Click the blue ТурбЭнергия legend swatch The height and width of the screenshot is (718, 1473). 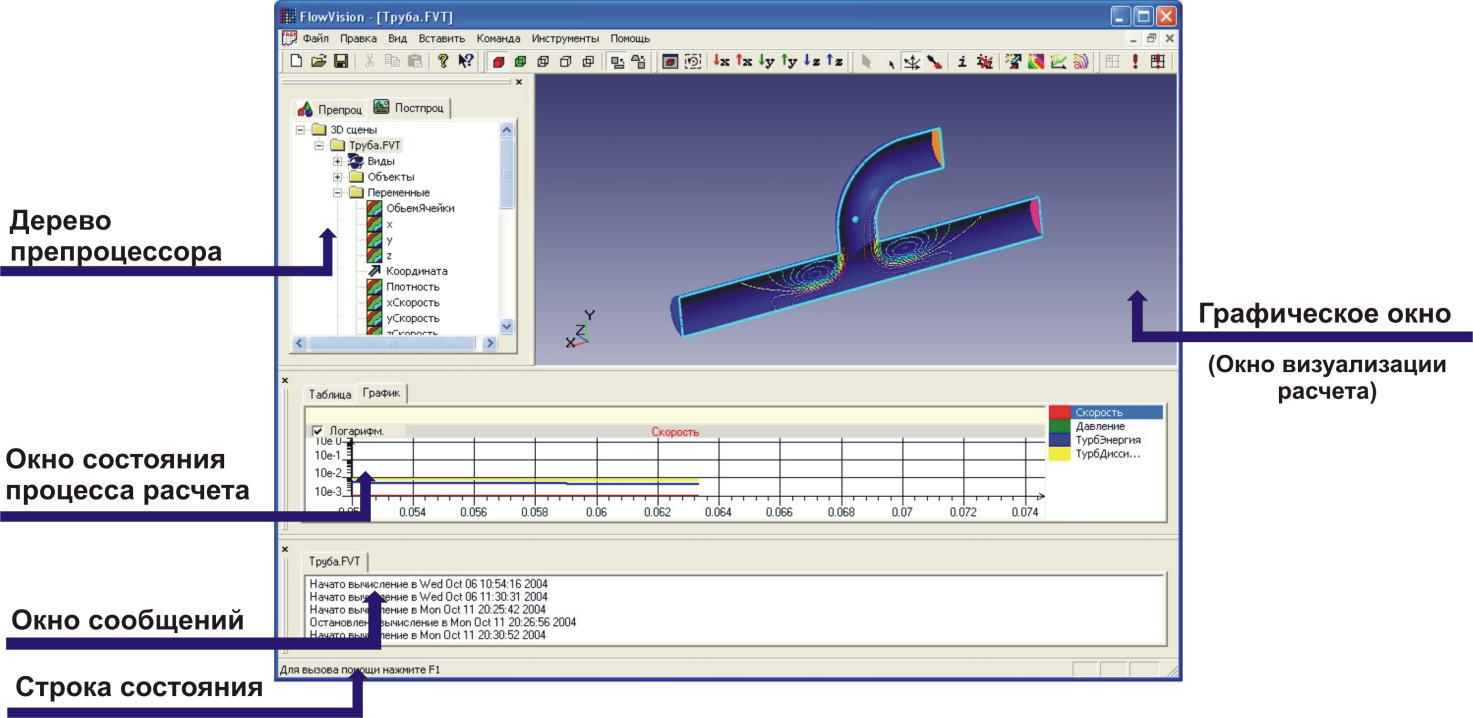point(1060,439)
